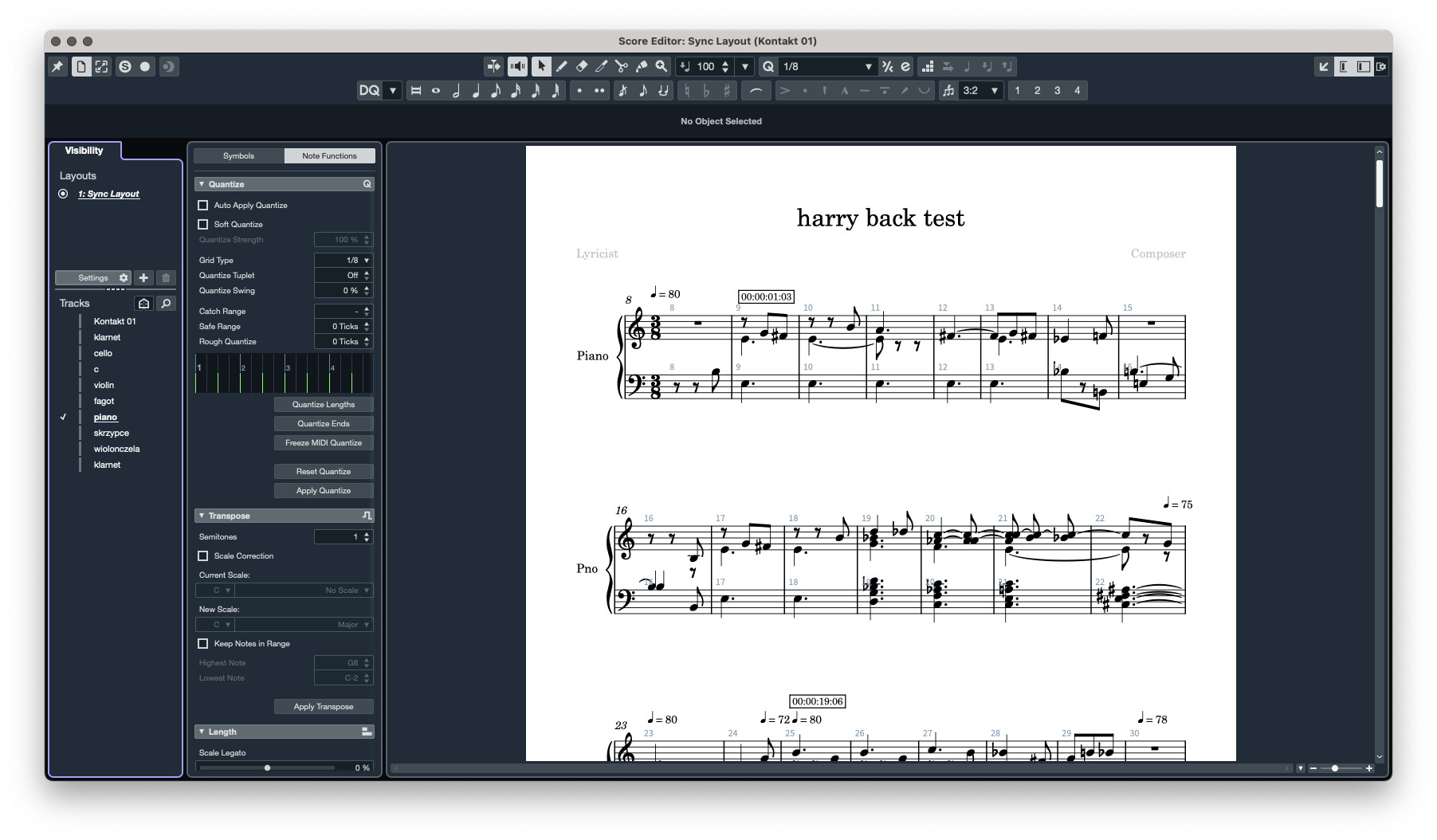The height and width of the screenshot is (840, 1437).
Task: Select the Object Selection arrow tool
Action: (541, 66)
